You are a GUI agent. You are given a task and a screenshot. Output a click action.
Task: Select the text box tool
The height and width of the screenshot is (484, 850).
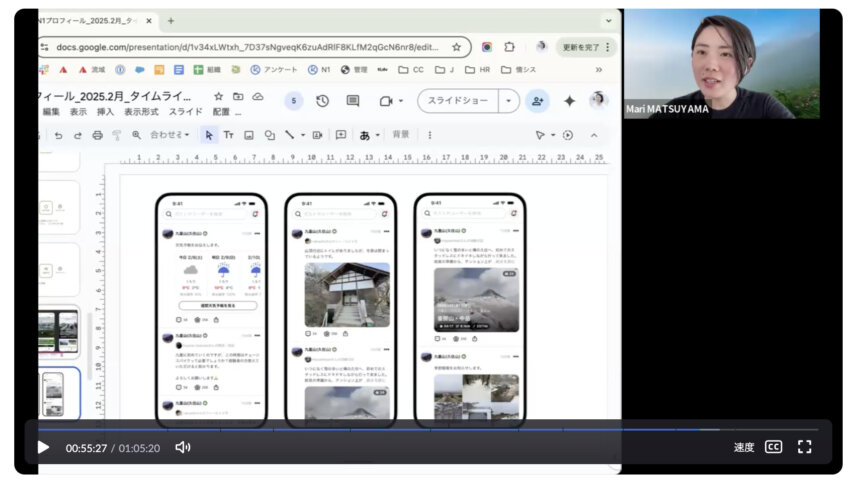tap(228, 135)
